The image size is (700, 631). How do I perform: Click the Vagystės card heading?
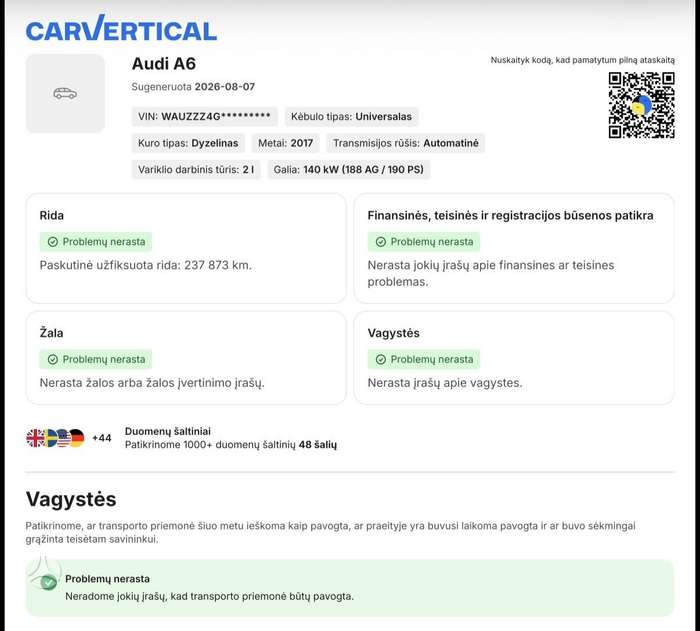tap(393, 333)
